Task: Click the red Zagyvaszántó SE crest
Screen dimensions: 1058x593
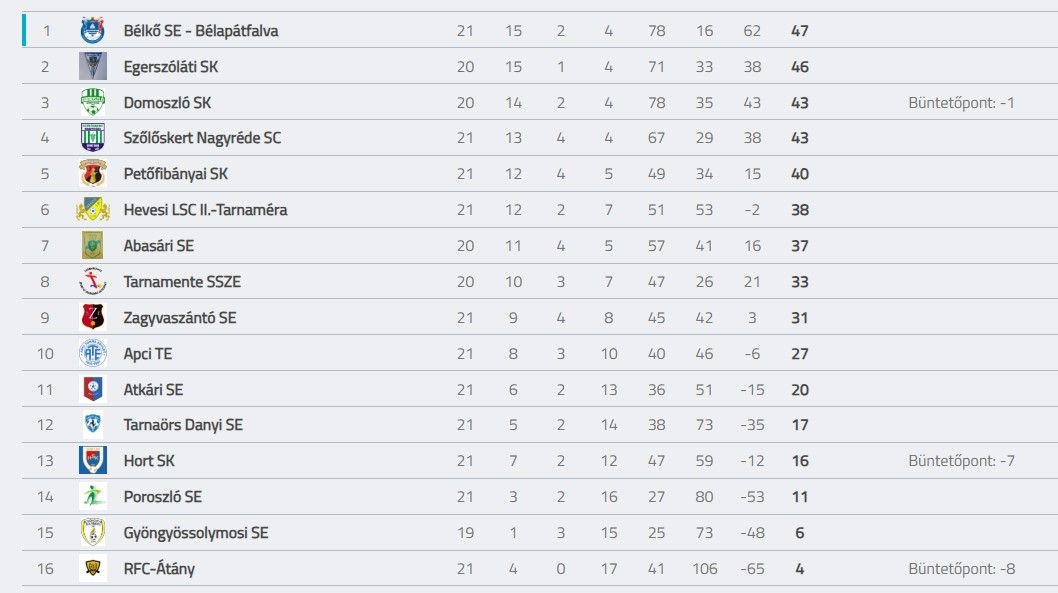Action: 92,317
